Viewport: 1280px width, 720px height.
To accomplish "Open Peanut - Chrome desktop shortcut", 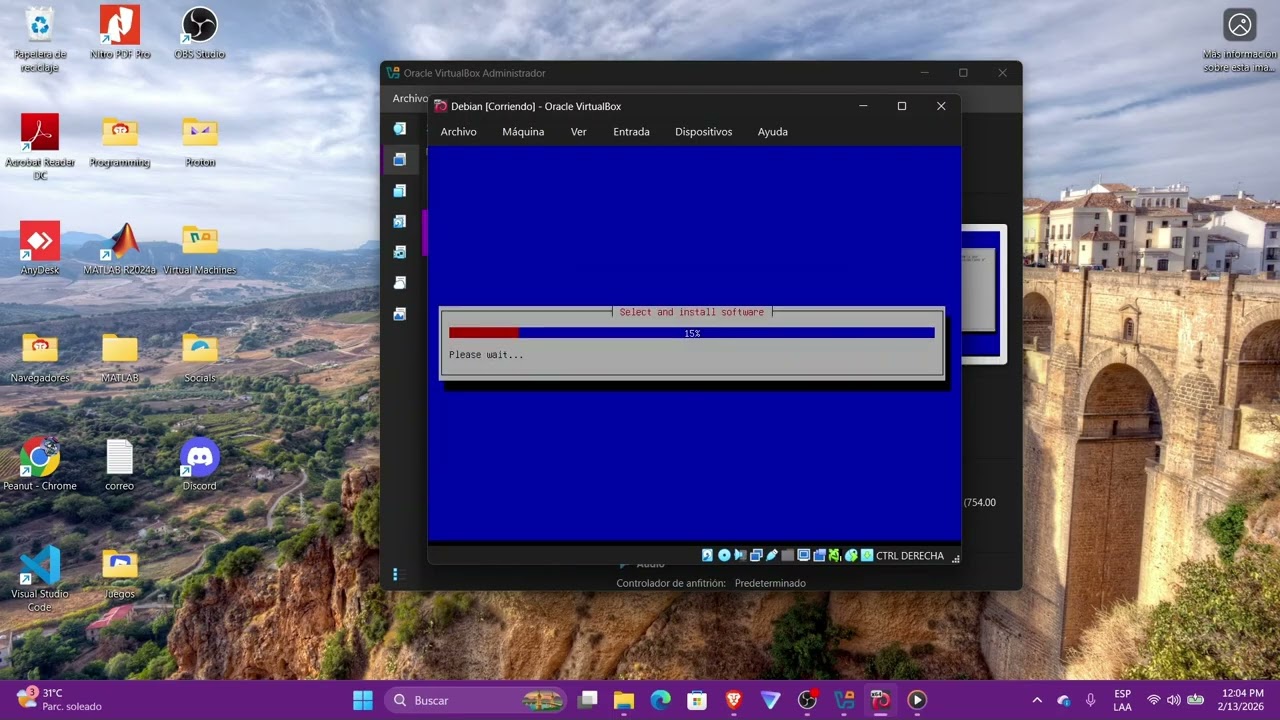I will tap(40, 464).
